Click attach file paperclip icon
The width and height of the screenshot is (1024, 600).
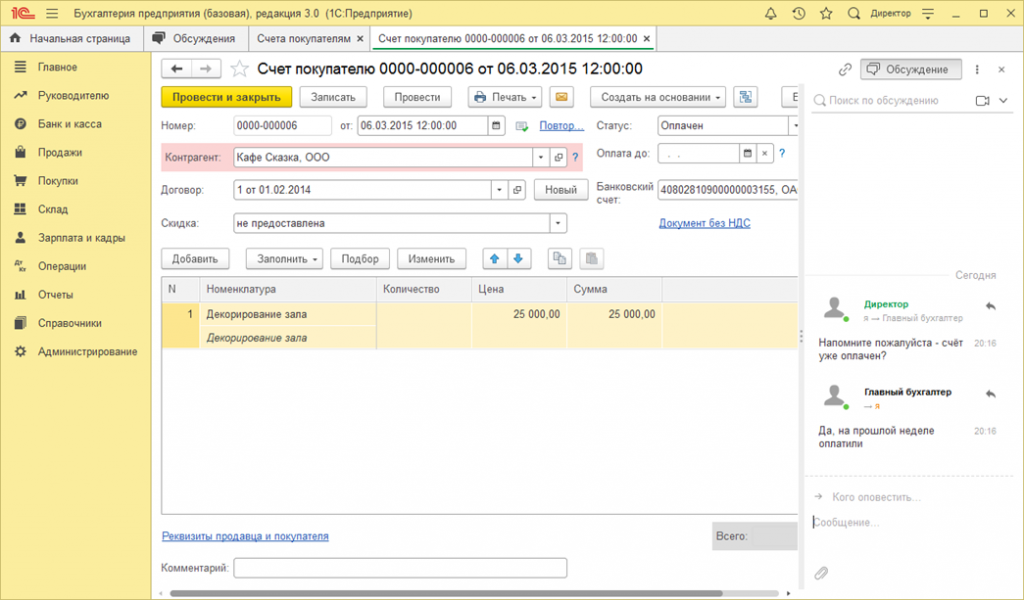point(821,573)
